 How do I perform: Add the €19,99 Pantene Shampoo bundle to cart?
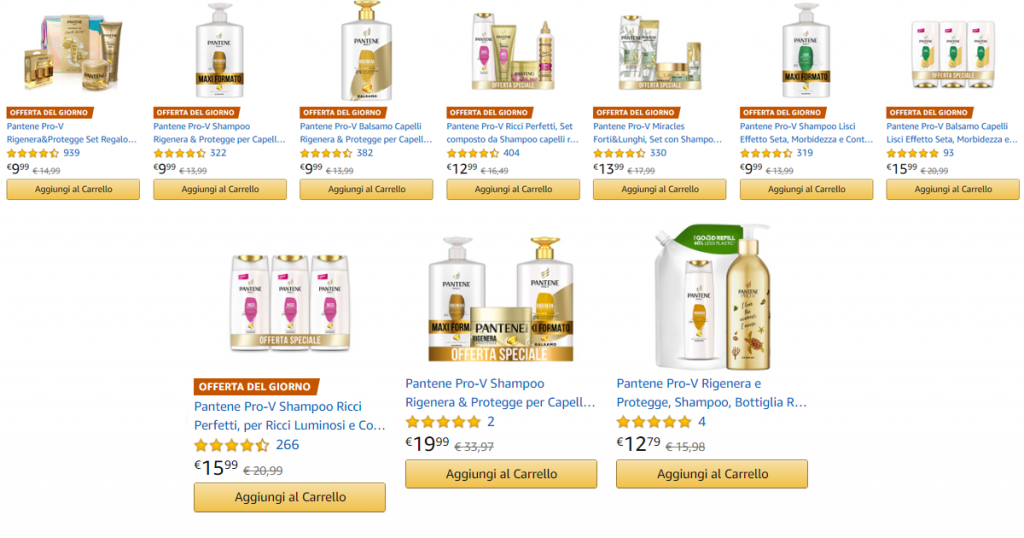tap(501, 474)
